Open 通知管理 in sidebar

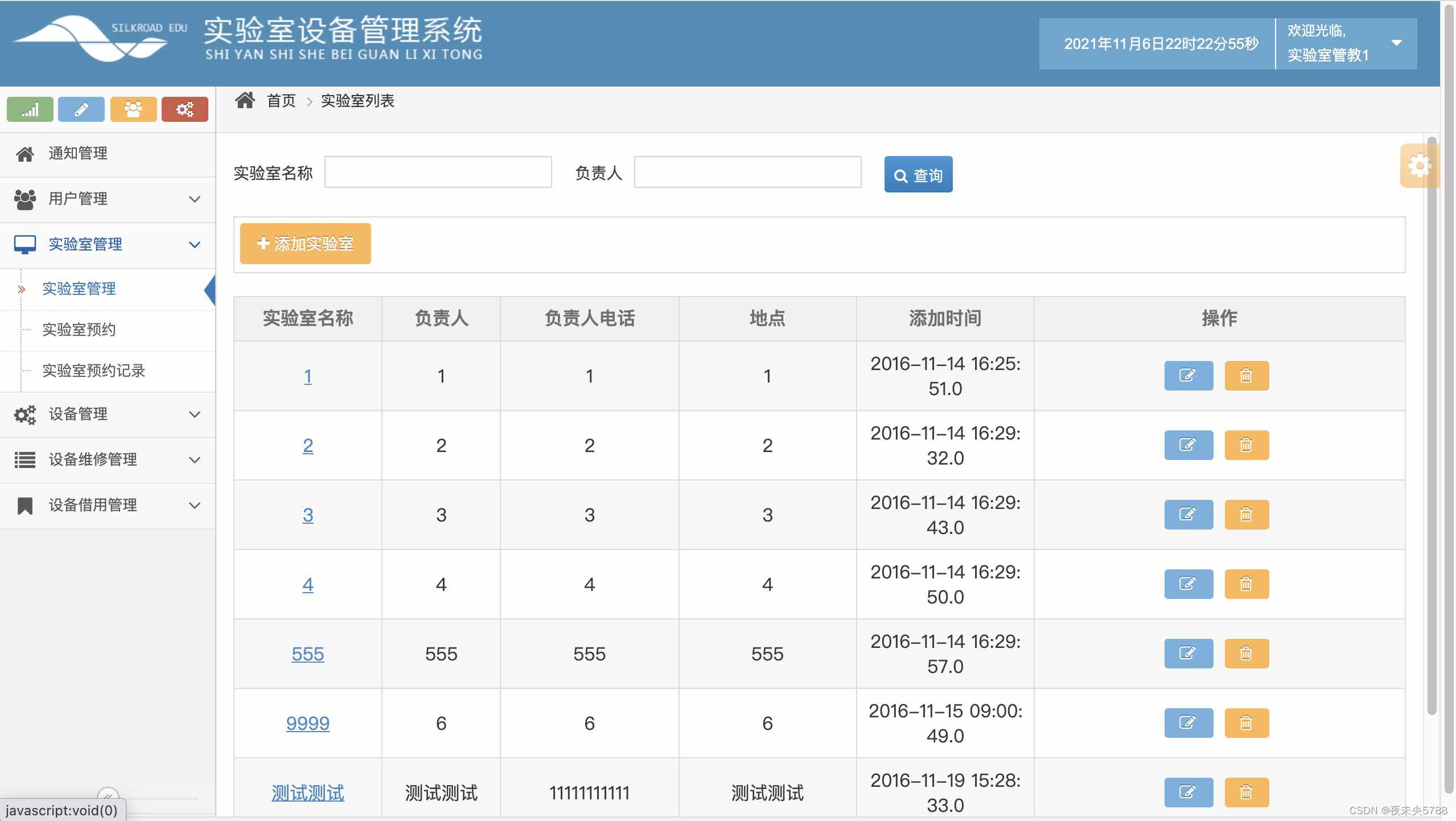(78, 154)
